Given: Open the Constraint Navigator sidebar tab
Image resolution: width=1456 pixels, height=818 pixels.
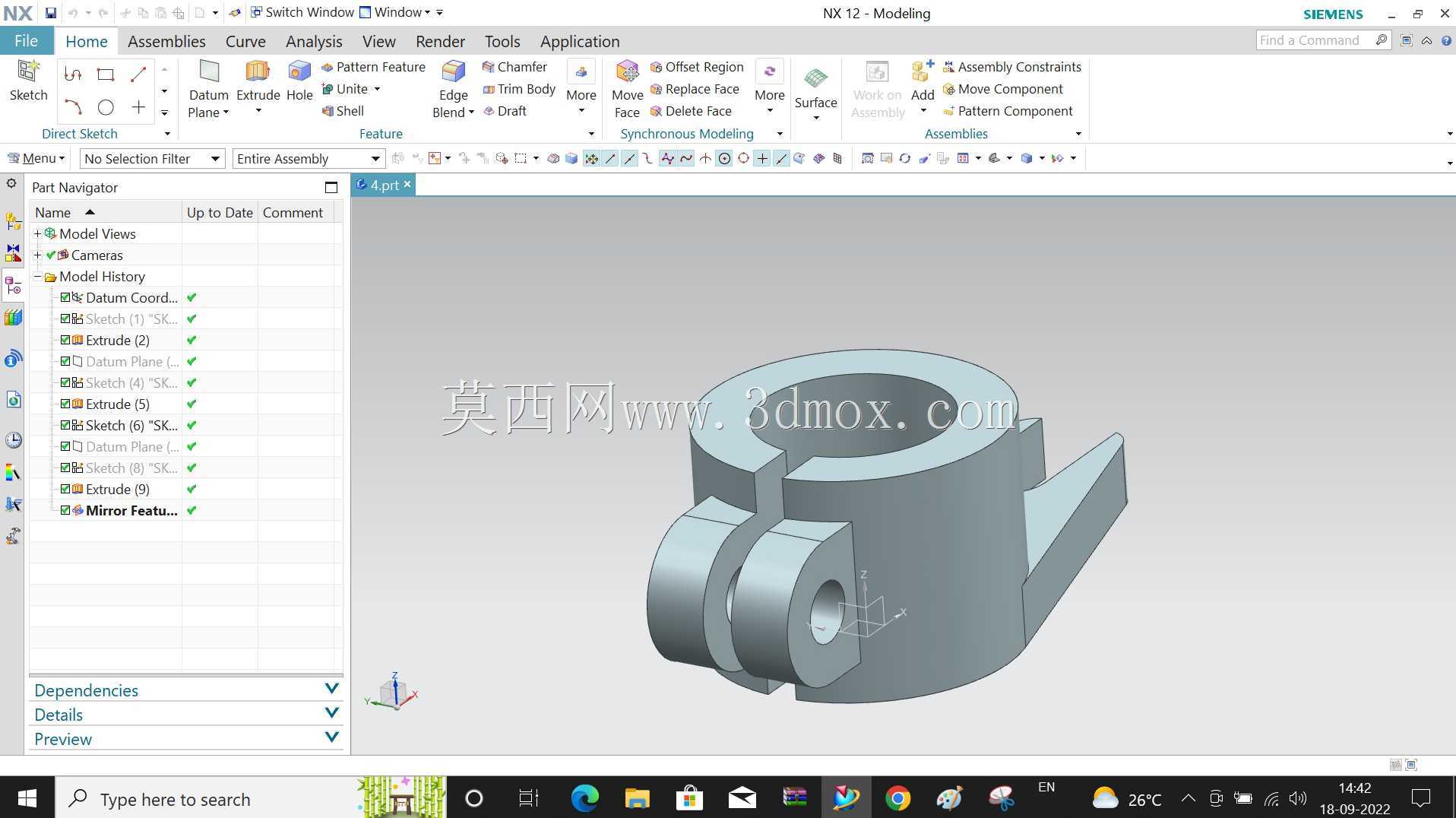Looking at the screenshot, I should (x=13, y=253).
